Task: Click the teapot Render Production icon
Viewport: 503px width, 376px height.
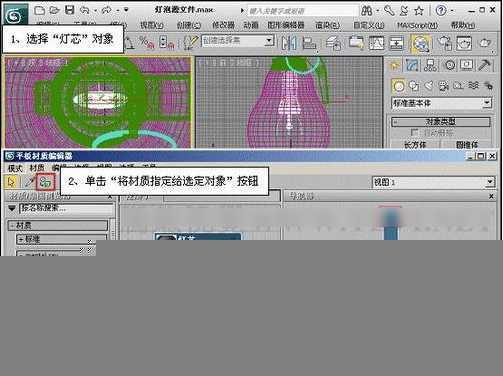Action: [x=485, y=43]
